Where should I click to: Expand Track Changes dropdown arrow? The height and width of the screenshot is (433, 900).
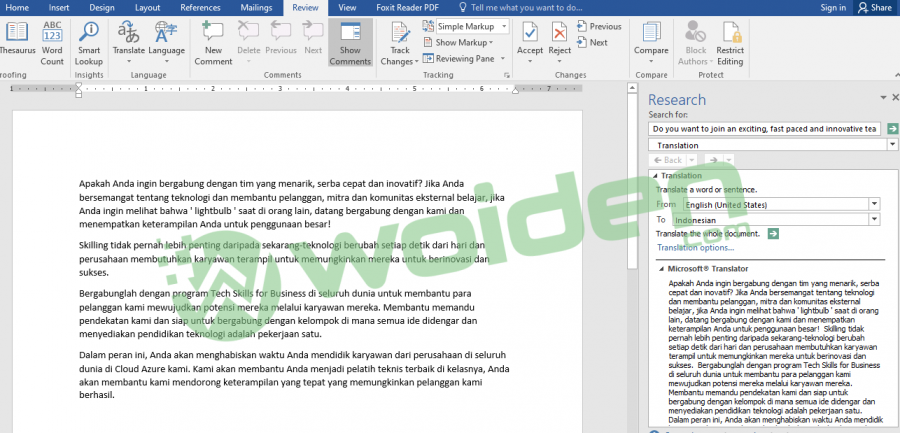(x=416, y=62)
